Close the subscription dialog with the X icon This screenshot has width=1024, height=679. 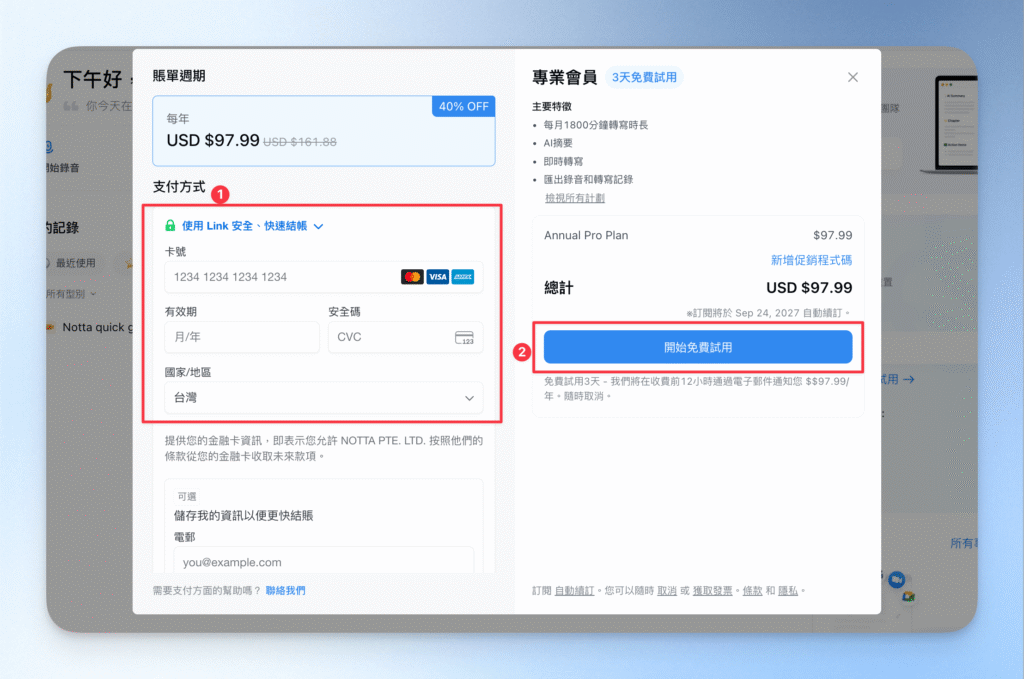click(x=852, y=77)
